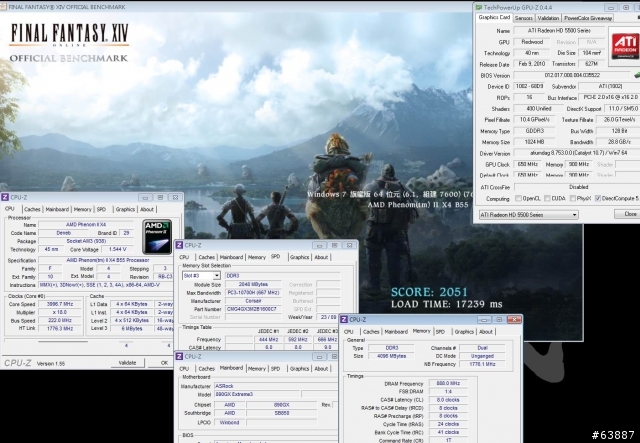Switch to the Validation tab in GPU-Z
Viewport: 640px width, 443px height.
tap(548, 18)
